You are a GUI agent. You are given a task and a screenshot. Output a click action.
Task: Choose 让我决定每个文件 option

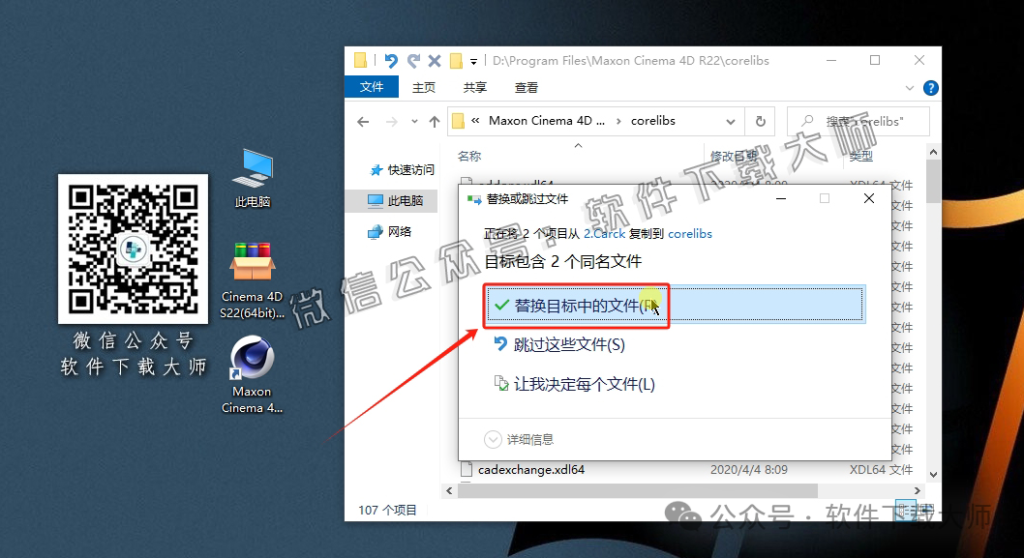575,384
